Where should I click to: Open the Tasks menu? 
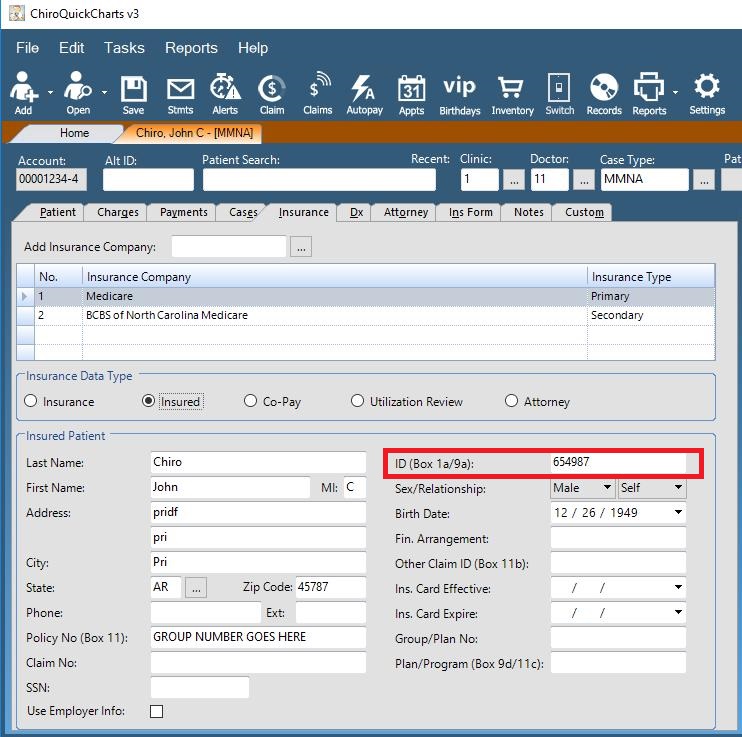[x=124, y=48]
